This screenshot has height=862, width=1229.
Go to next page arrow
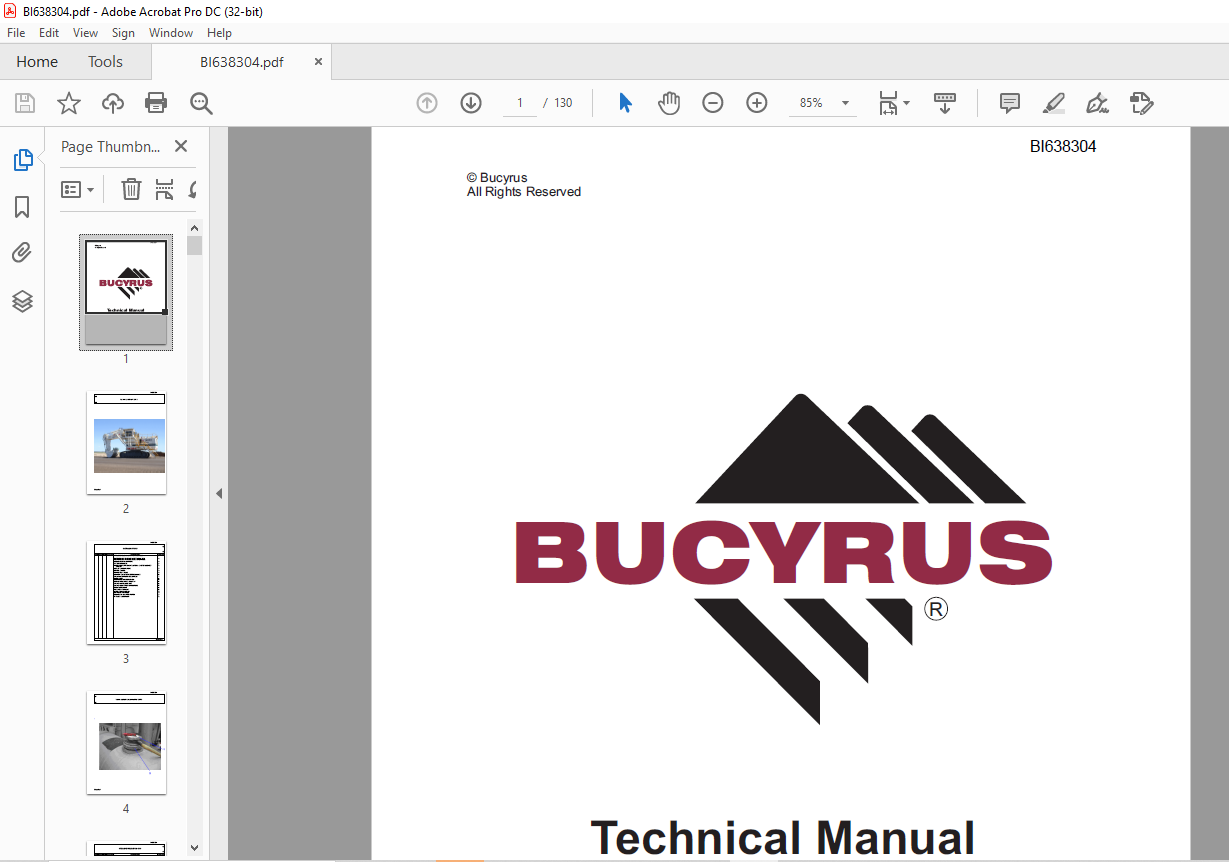[x=471, y=103]
